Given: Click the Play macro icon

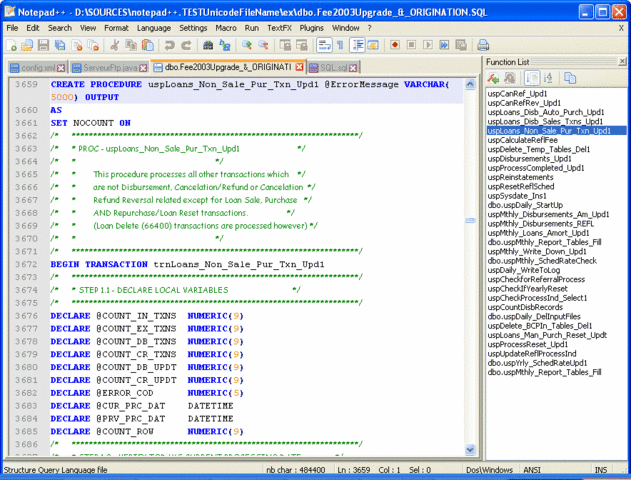Looking at the screenshot, I should coord(428,45).
